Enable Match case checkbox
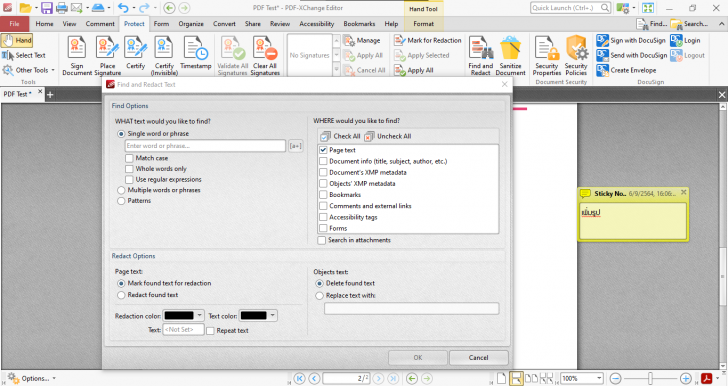 (x=129, y=158)
